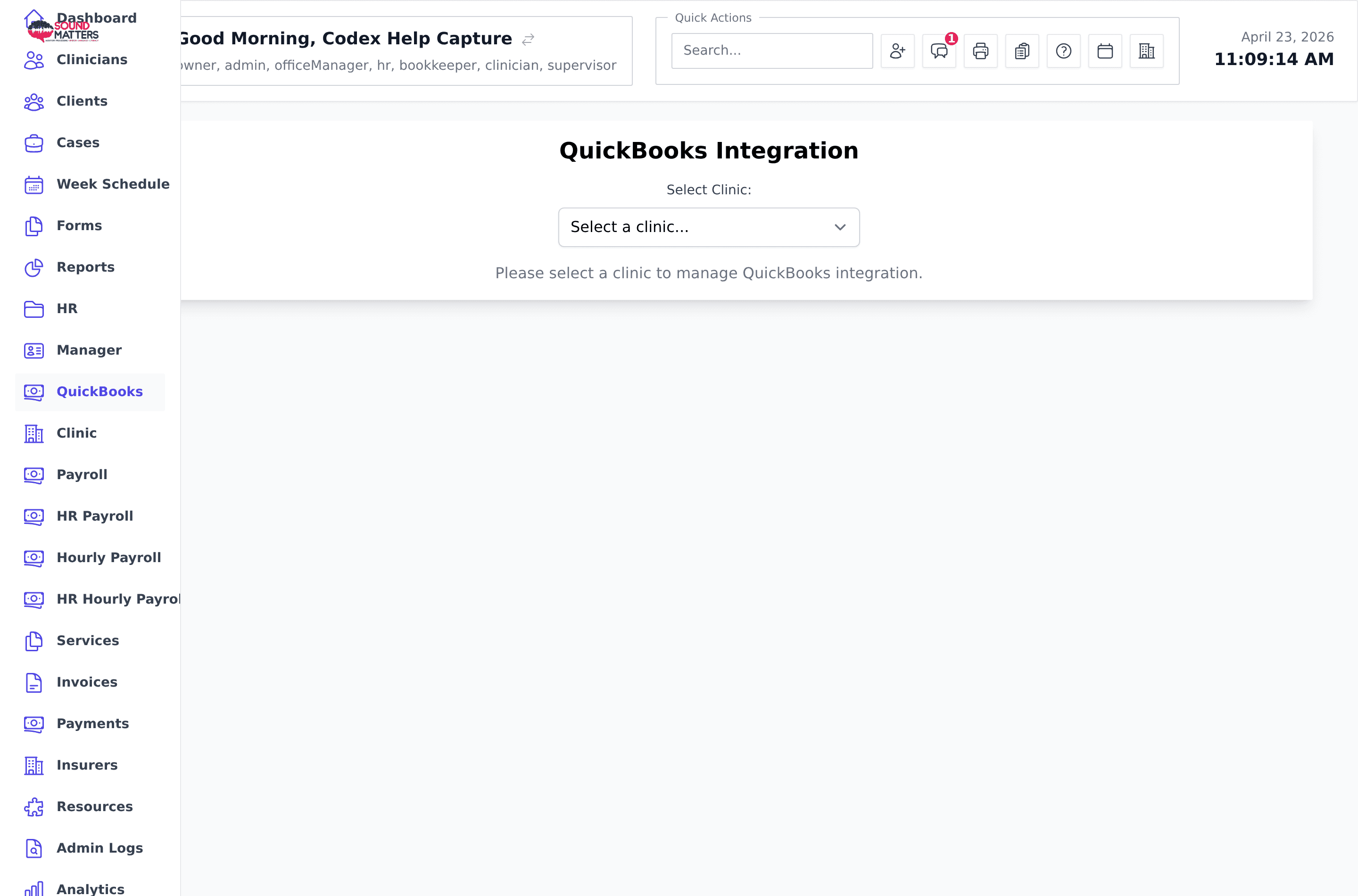1358x896 pixels.
Task: Click the QuickBooks money icon in sidebar
Action: point(33,392)
